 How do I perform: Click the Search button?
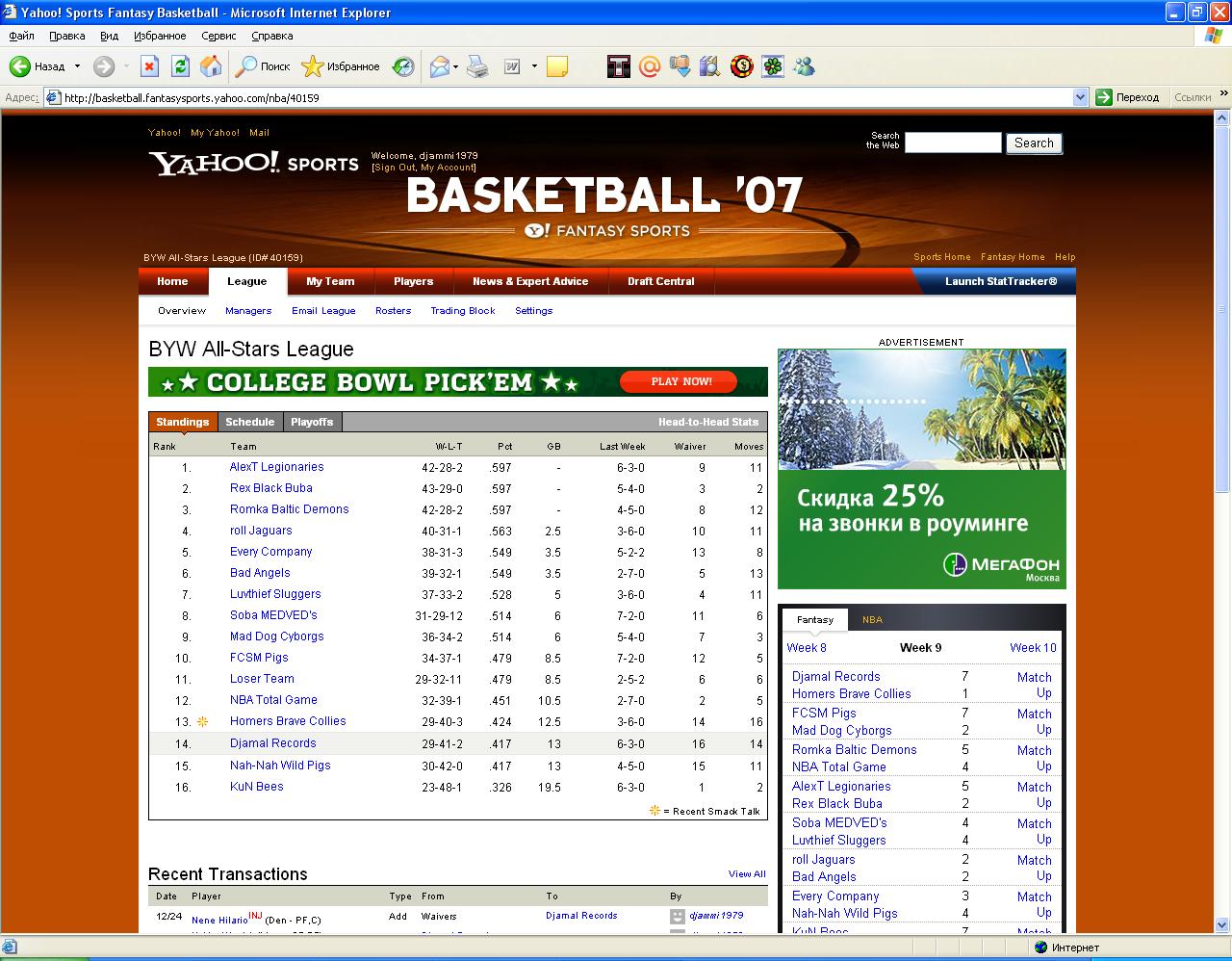(1034, 143)
